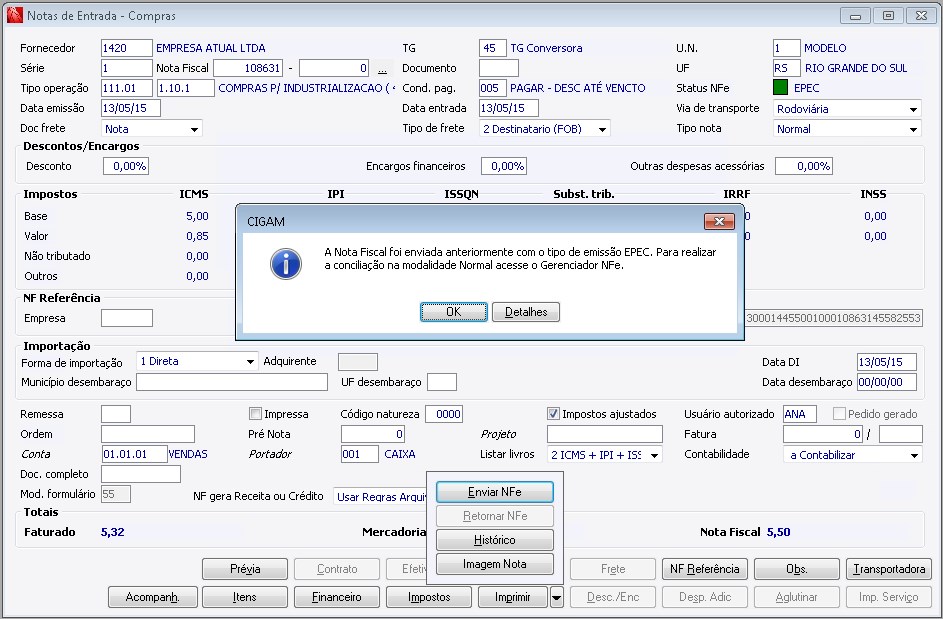Expand the Tipo nota dropdown
The image size is (943, 619).
[x=913, y=129]
